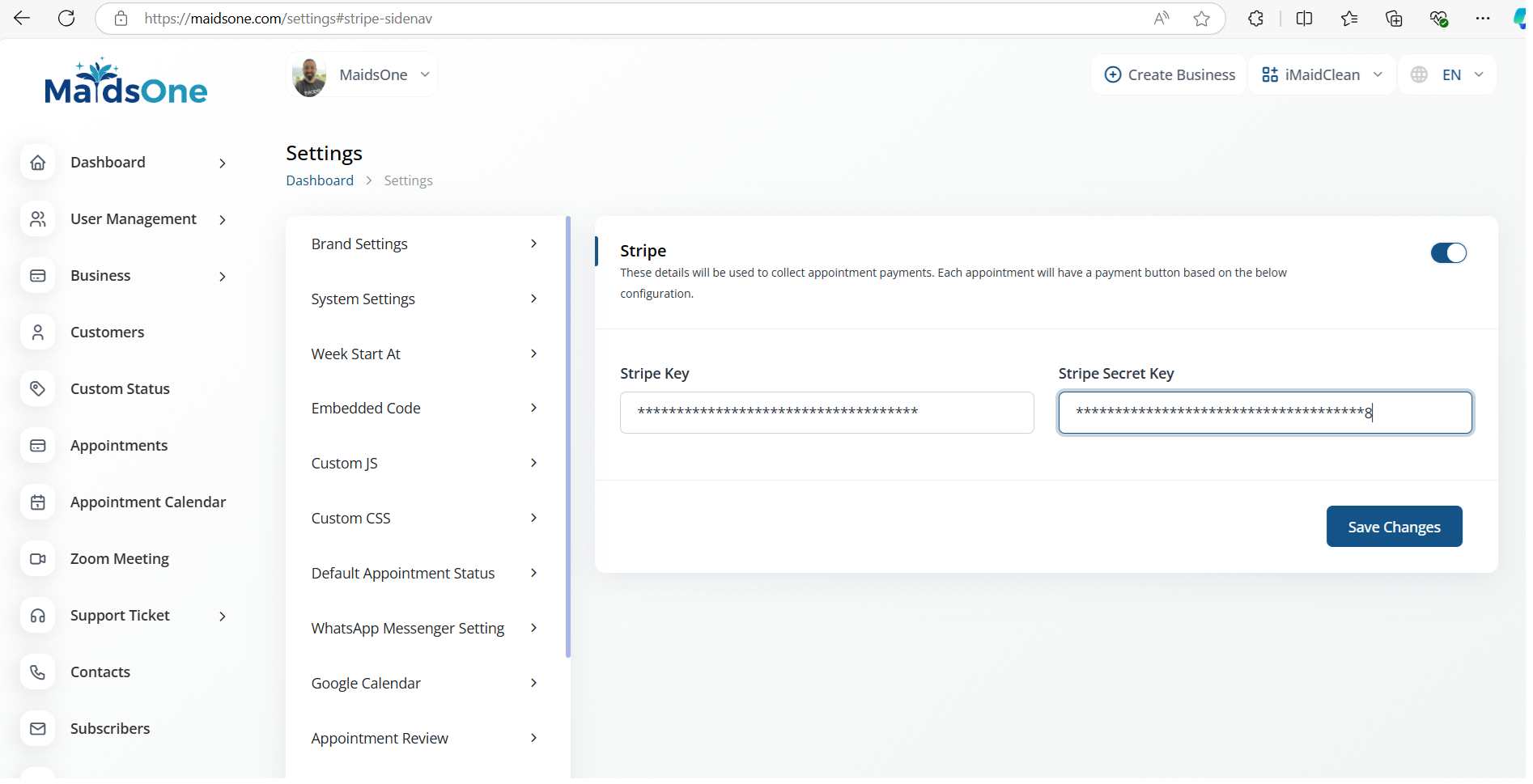Click the Custom Status tag icon
This screenshot has height=784, width=1533.
tap(38, 389)
